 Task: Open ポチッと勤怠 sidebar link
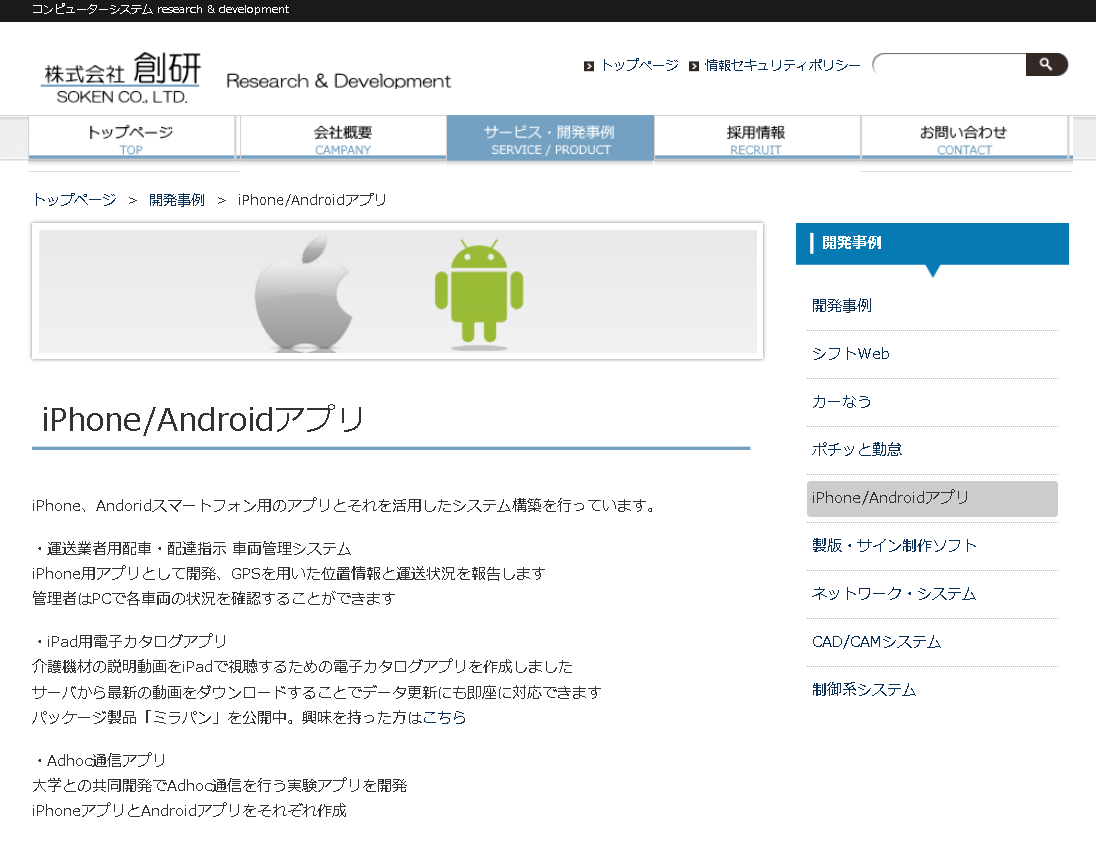(x=857, y=450)
